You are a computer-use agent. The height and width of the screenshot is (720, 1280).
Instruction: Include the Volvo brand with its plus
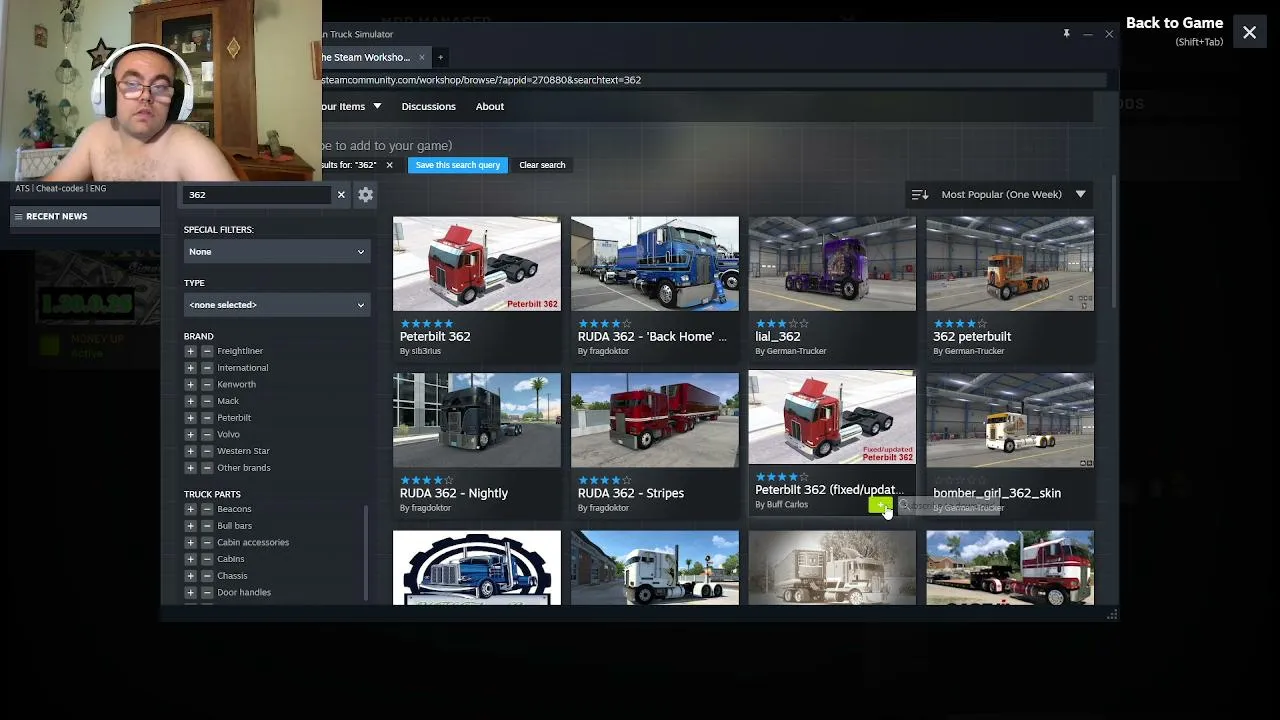coord(190,434)
